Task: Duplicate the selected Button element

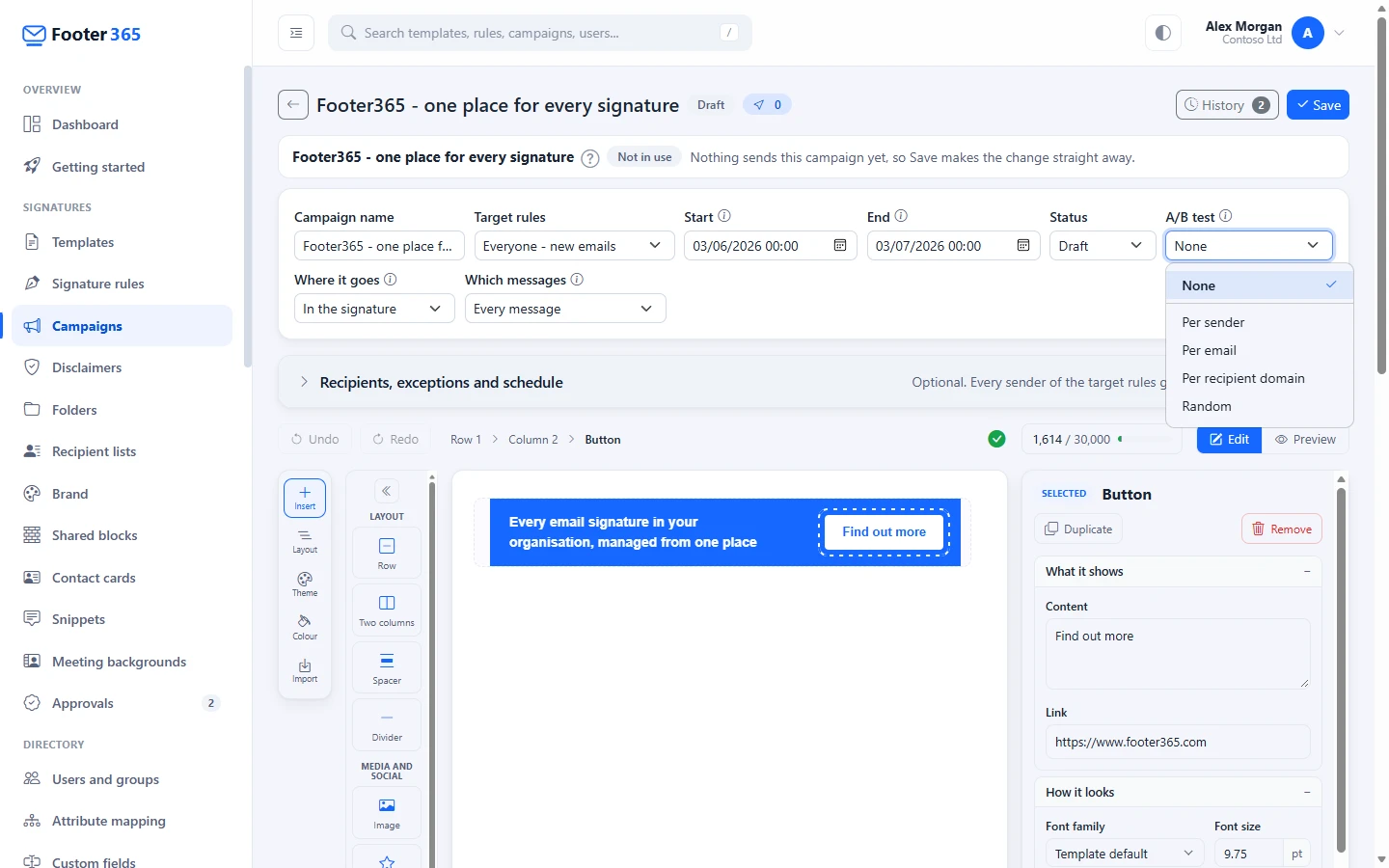Action: point(1078,529)
